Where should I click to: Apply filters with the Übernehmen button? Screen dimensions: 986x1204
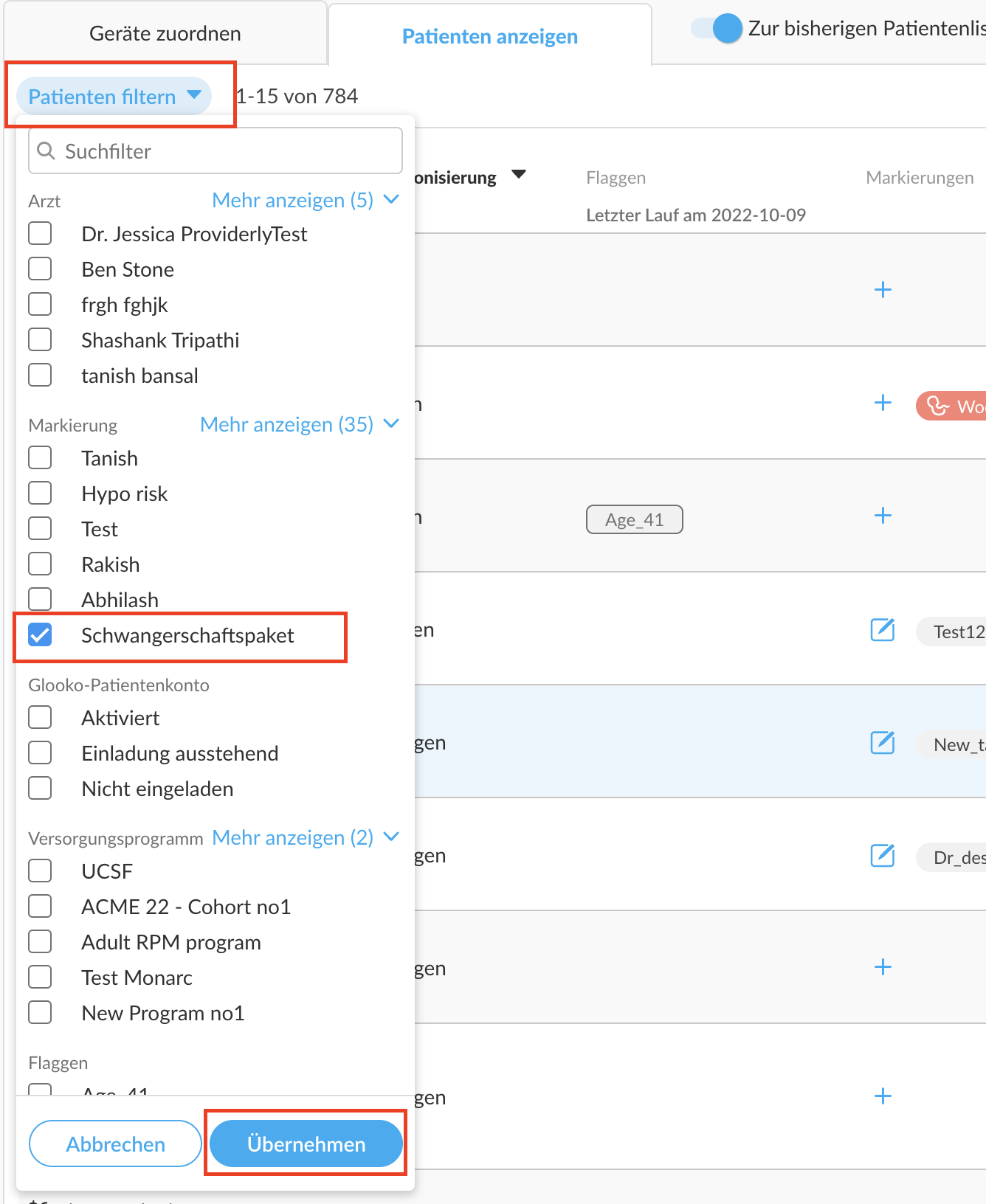pos(306,1144)
